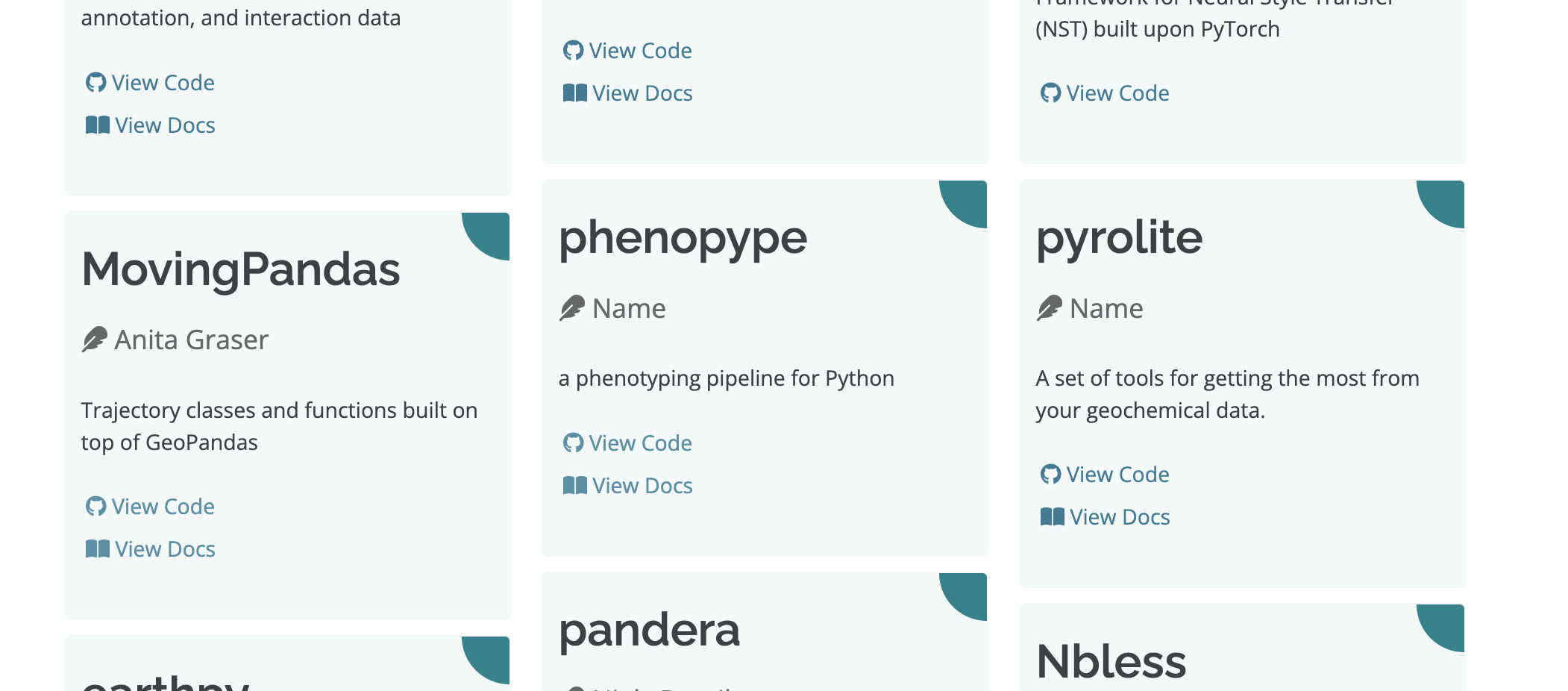Viewport: 1568px width, 691px height.
Task: Click feather icon in pyrolite card
Action: click(x=1050, y=308)
